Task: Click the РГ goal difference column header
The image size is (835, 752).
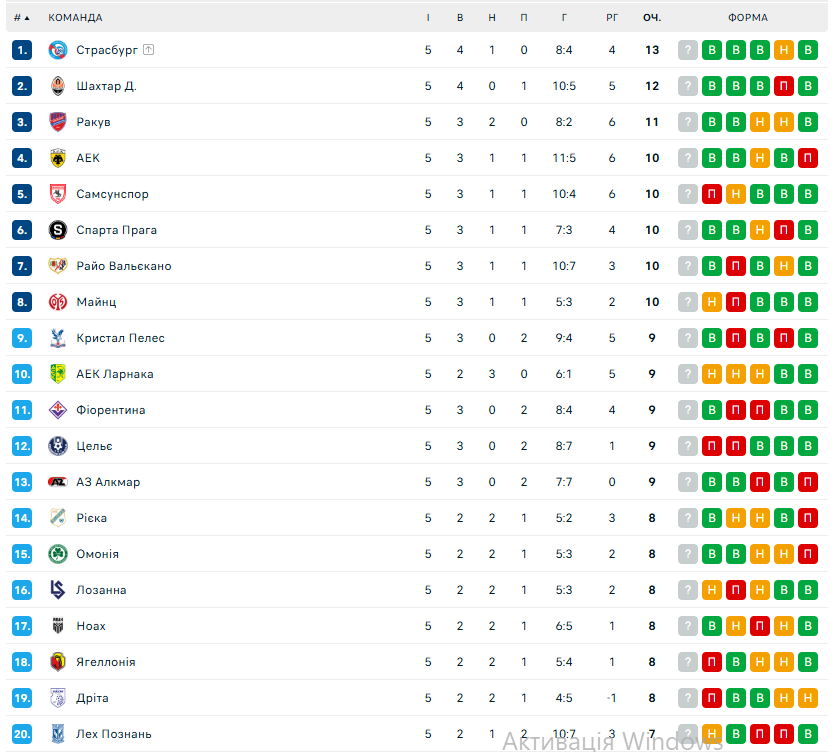Action: click(612, 18)
